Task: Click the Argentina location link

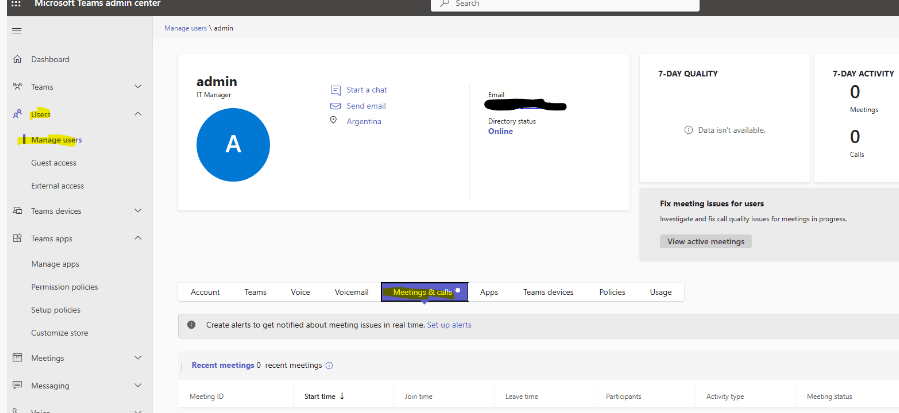Action: pyautogui.click(x=363, y=122)
